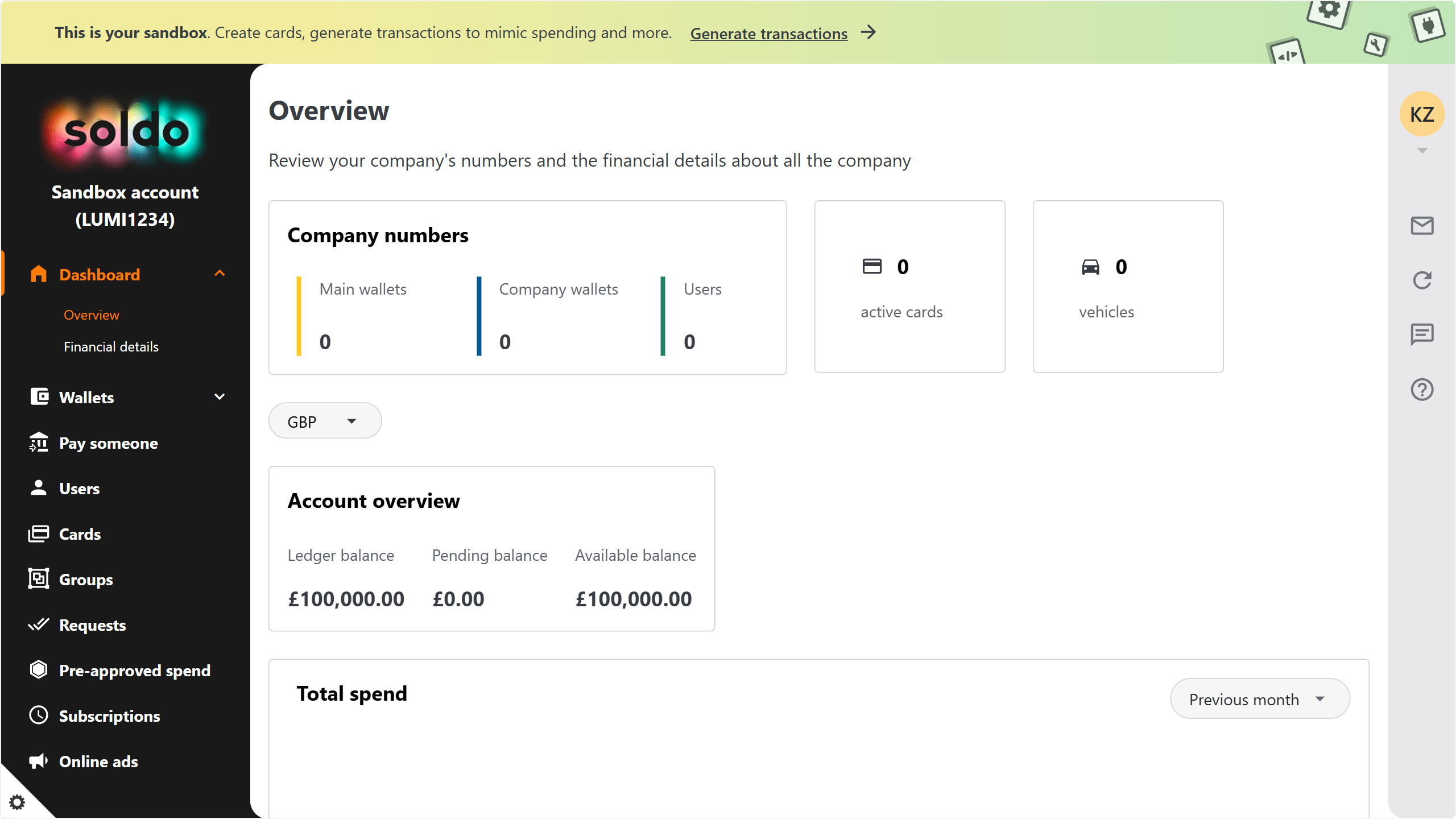
Task: Open the Subscriptions menu item
Action: click(109, 716)
